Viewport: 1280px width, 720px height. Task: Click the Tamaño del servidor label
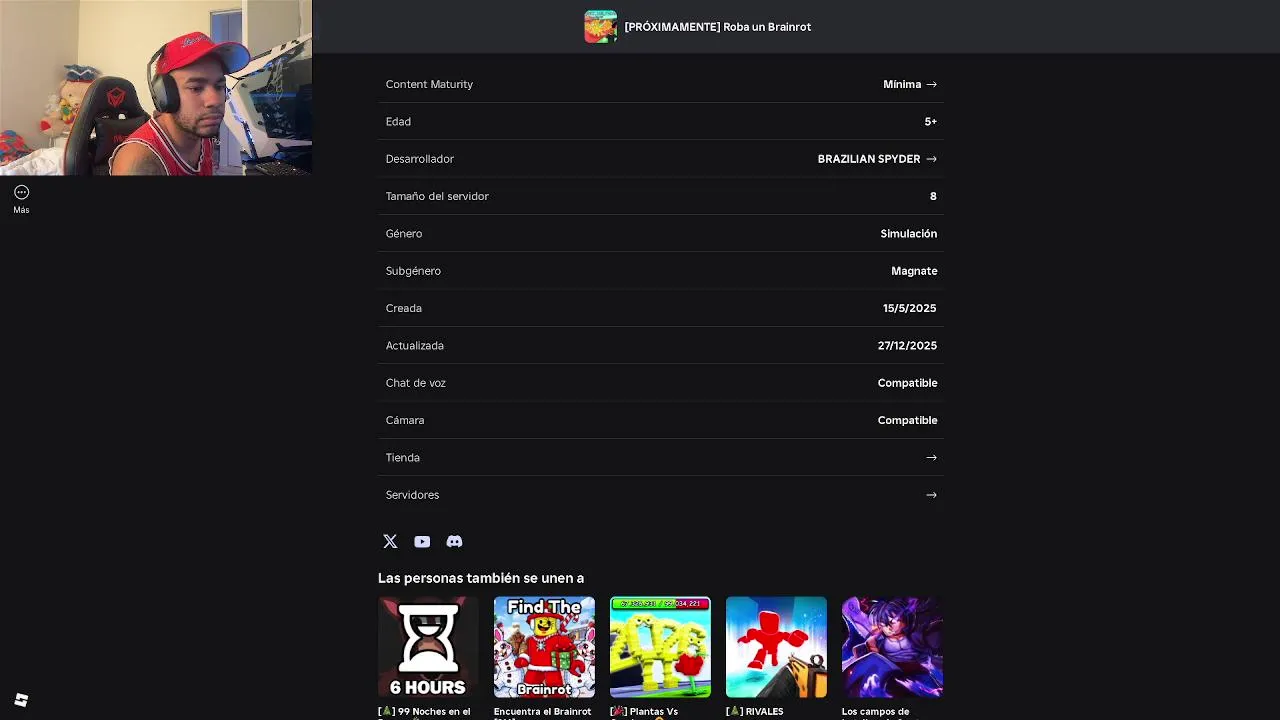tap(437, 196)
